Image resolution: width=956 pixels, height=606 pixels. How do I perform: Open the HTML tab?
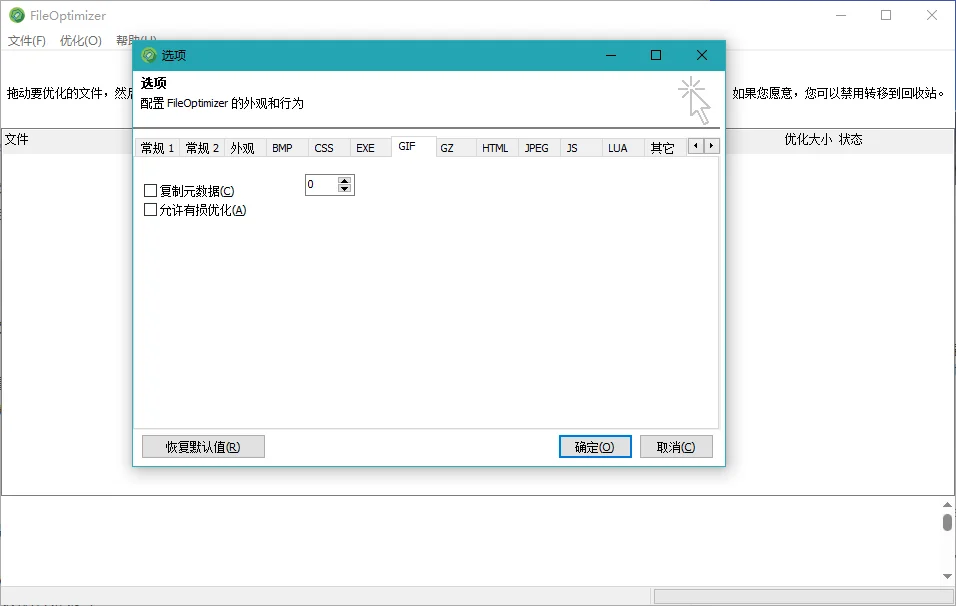click(495, 148)
